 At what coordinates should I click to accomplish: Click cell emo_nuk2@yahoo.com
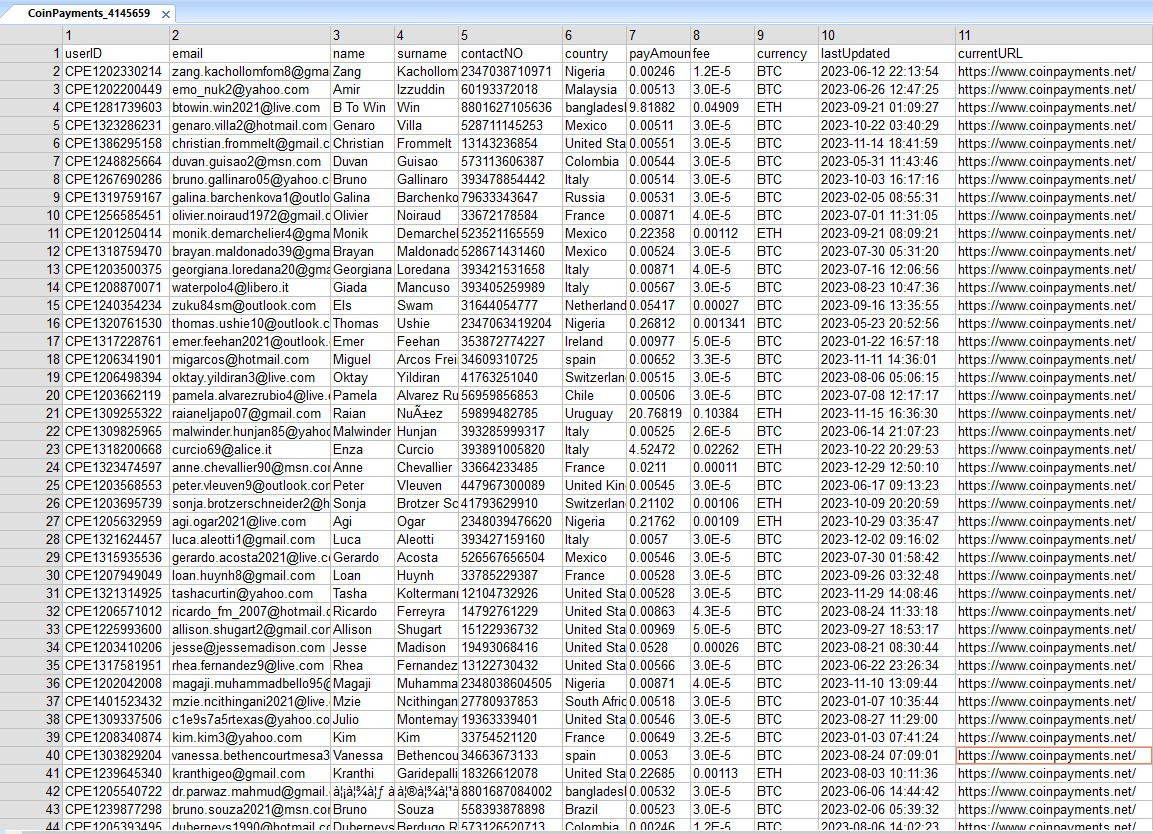click(250, 89)
